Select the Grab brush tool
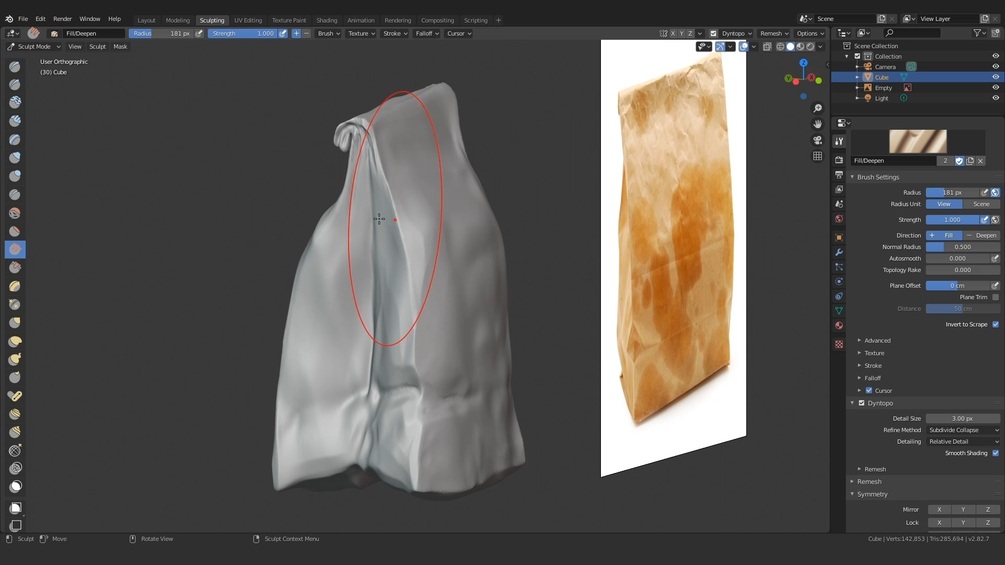 (x=15, y=323)
